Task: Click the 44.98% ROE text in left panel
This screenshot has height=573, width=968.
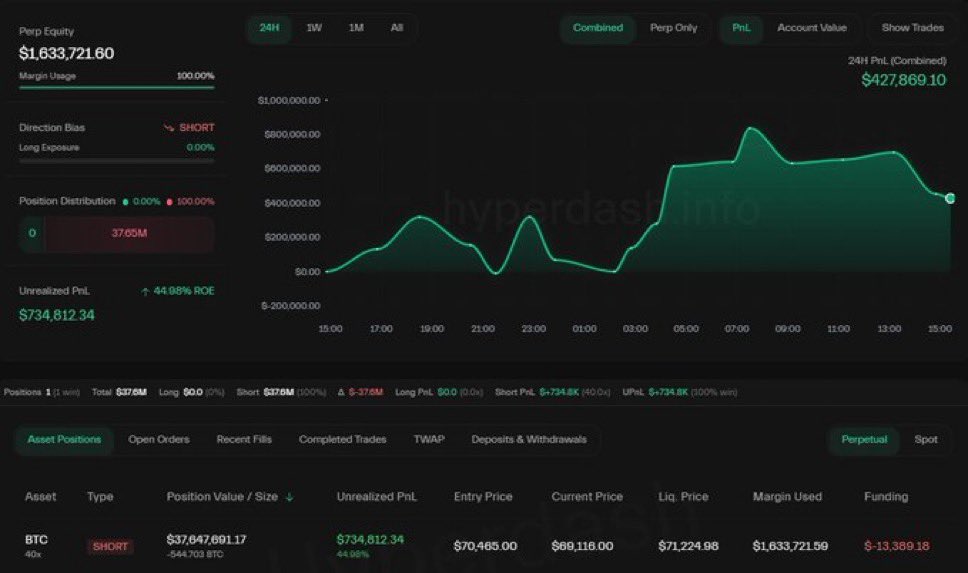Action: pos(184,291)
